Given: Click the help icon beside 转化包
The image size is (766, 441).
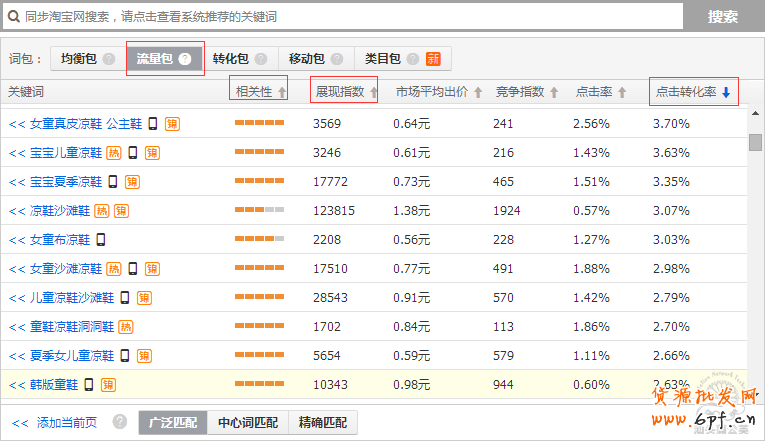Looking at the screenshot, I should (260, 59).
